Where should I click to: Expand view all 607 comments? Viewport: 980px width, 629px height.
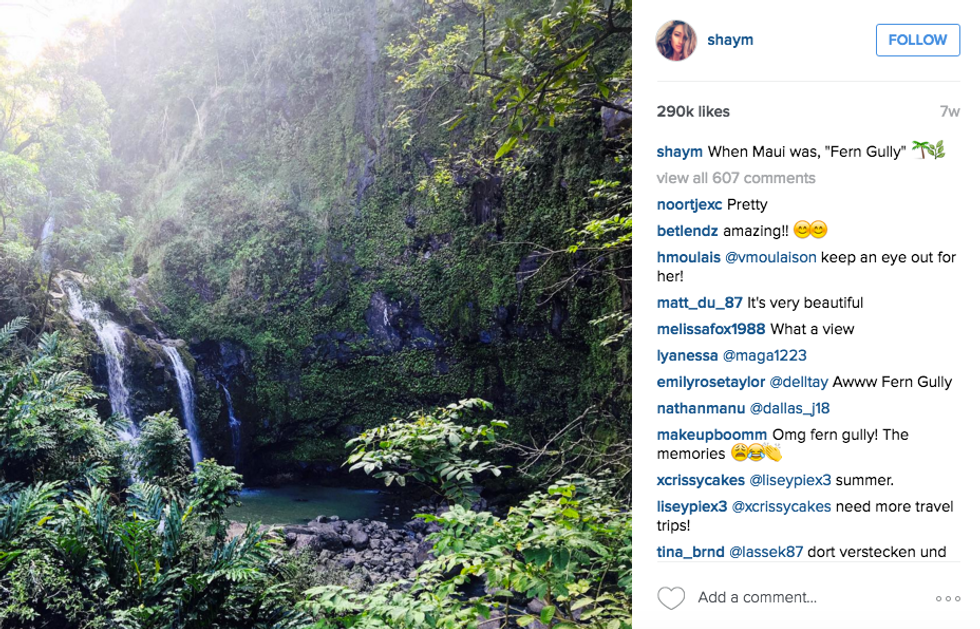[736, 178]
